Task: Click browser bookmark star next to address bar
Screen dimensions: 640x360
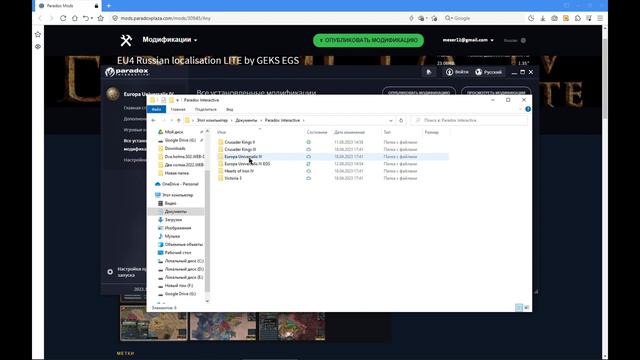Action: [x=100, y=18]
